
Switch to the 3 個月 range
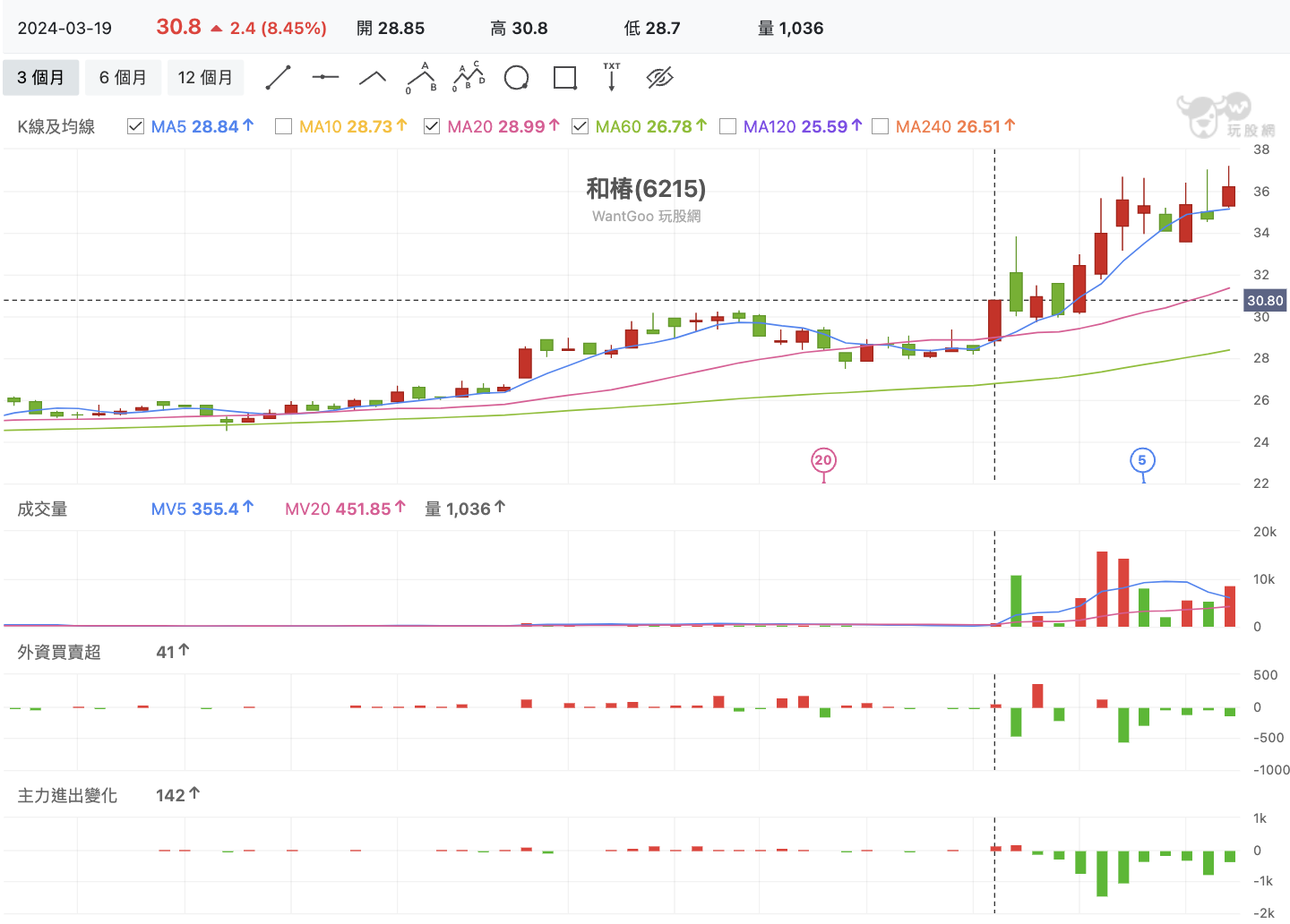pyautogui.click(x=41, y=78)
